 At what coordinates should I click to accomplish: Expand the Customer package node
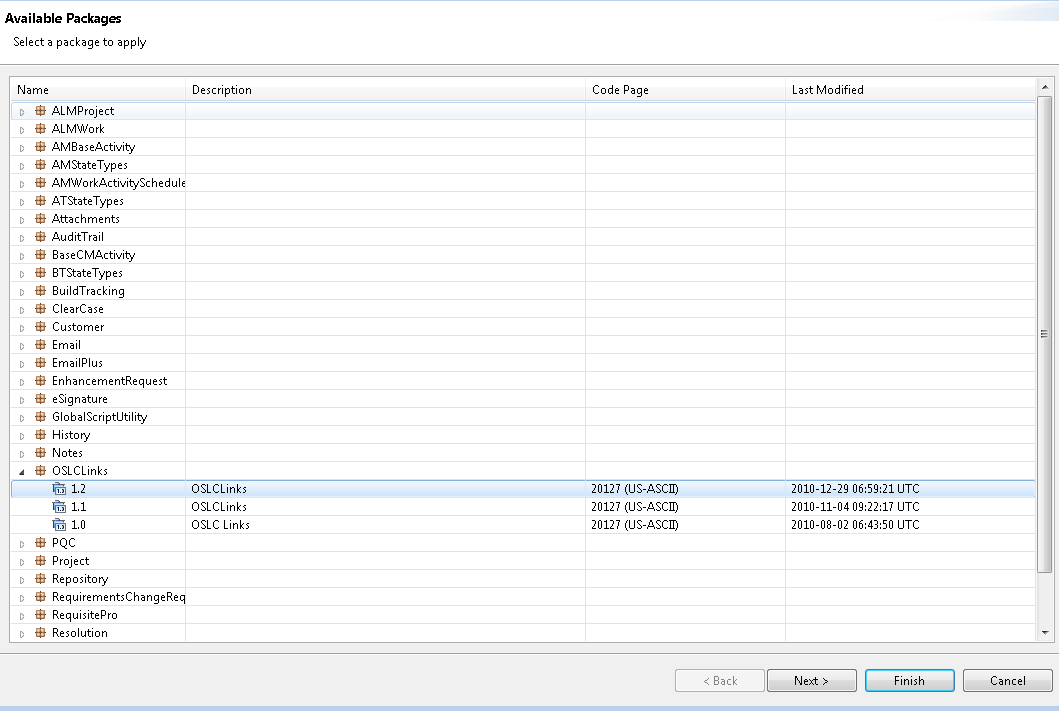22,327
